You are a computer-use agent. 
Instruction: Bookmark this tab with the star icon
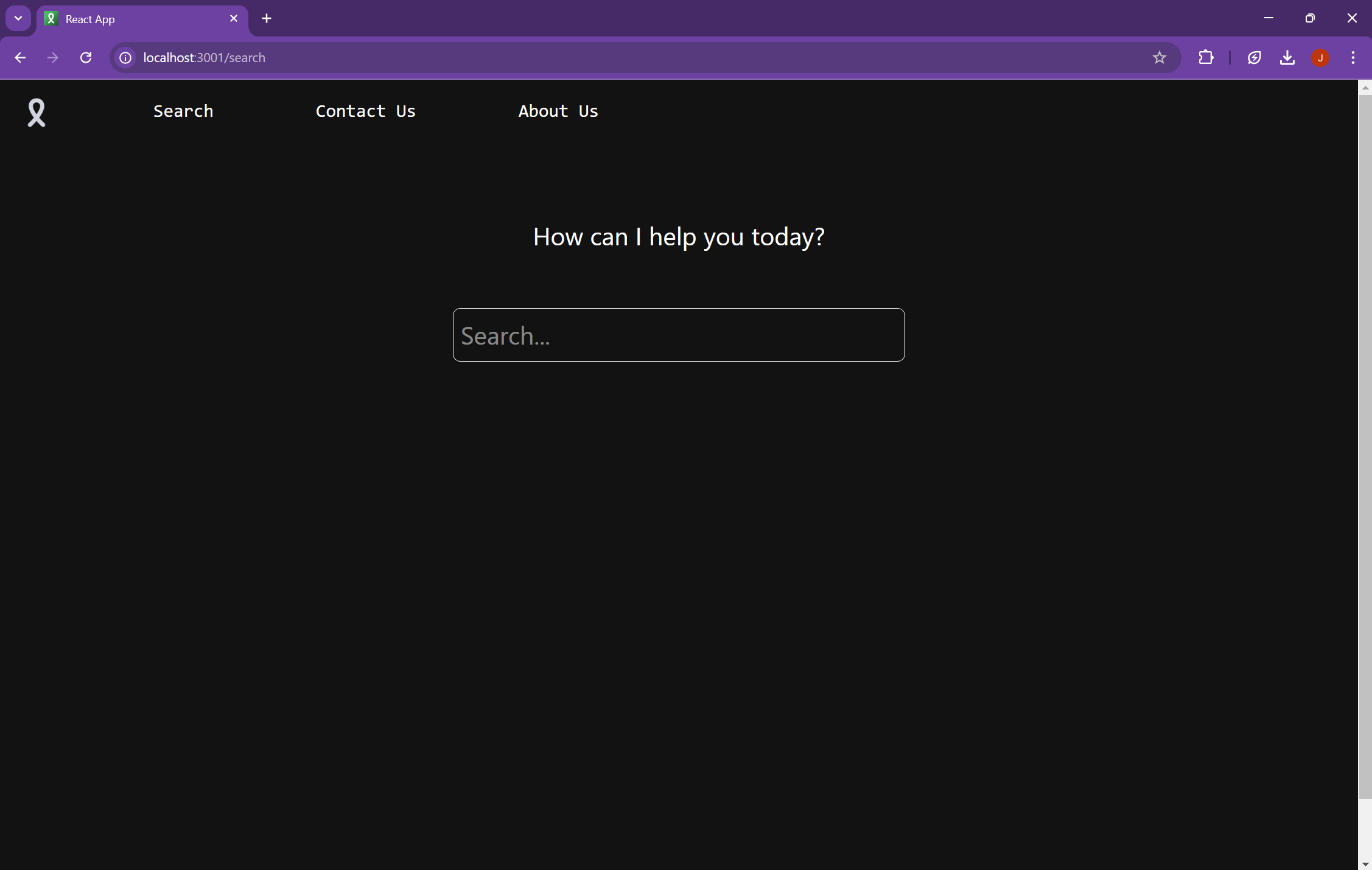pos(1159,58)
